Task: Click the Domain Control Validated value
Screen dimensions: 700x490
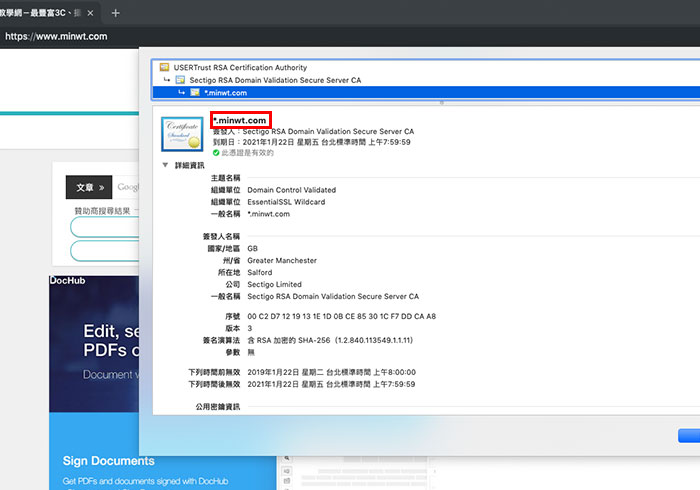Action: tap(292, 190)
